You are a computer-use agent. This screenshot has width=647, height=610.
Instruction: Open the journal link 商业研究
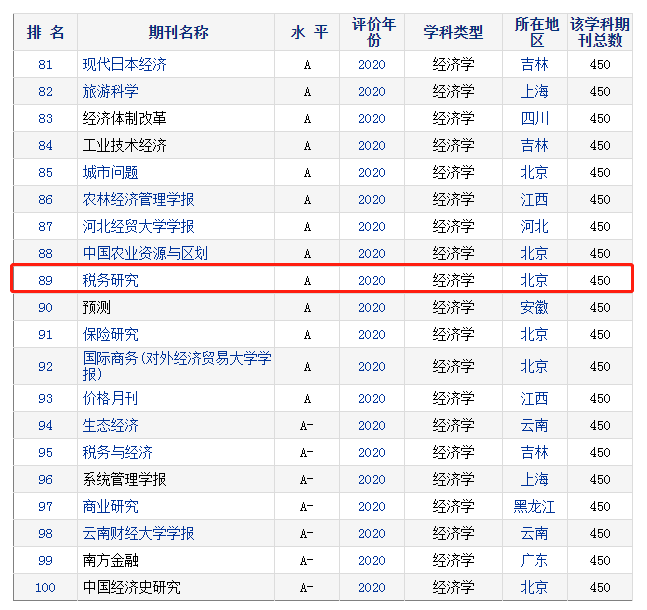(x=111, y=506)
